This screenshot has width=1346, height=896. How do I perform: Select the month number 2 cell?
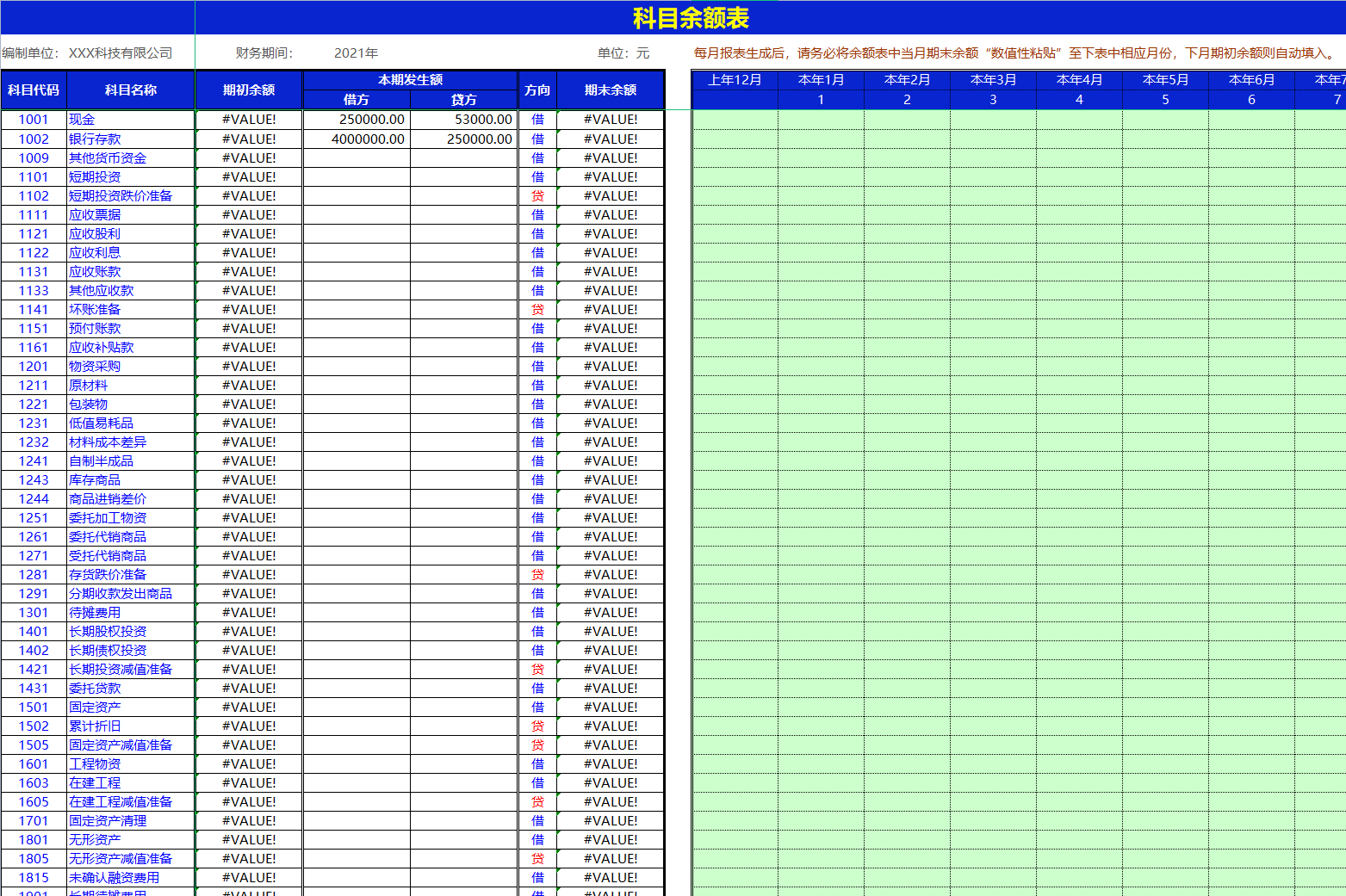[x=907, y=100]
